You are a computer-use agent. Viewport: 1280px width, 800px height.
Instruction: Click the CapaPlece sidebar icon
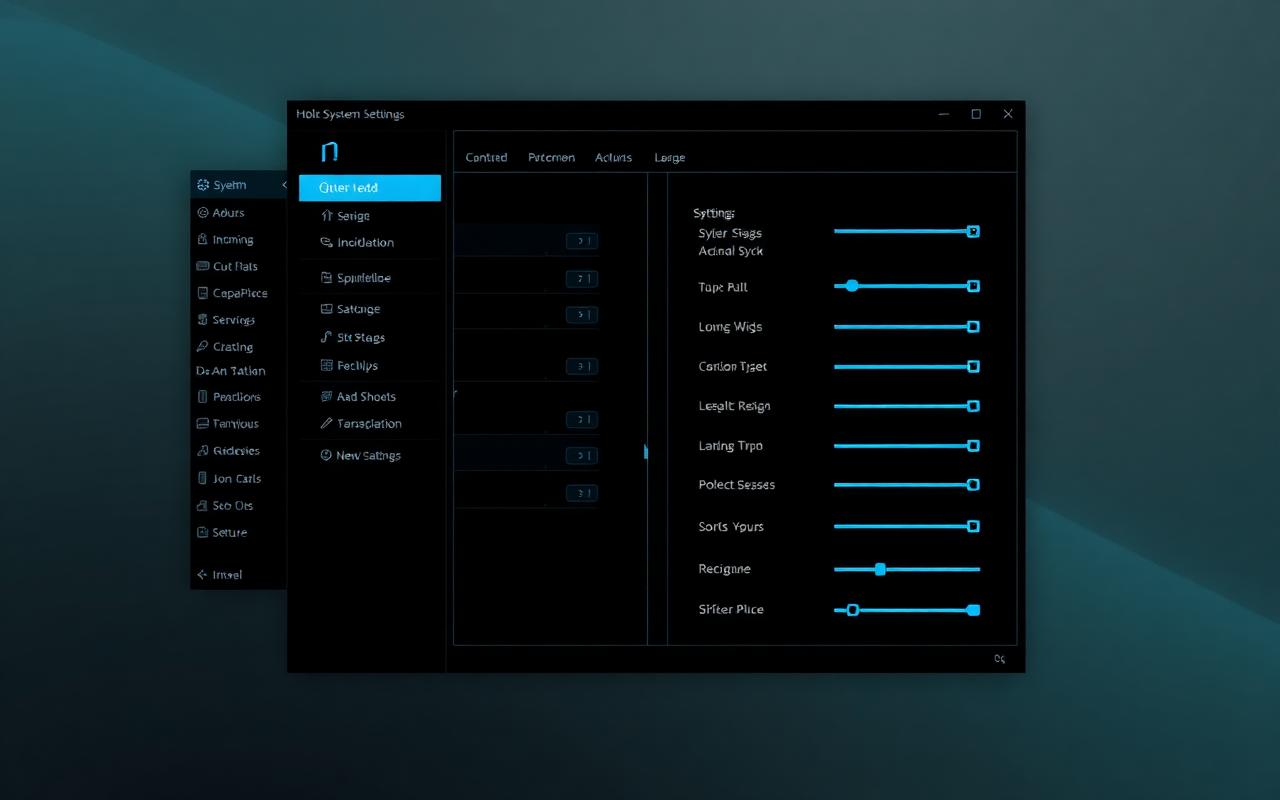tap(203, 293)
